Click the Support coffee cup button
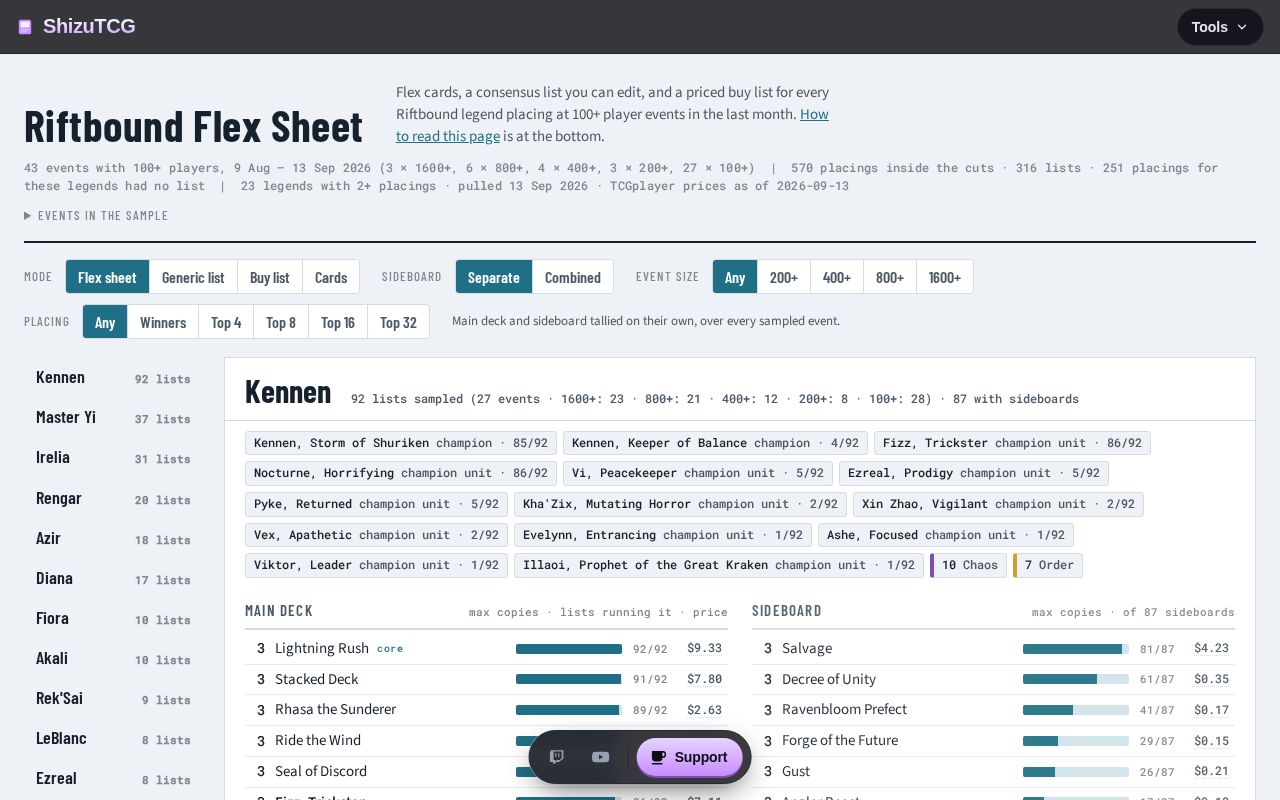 point(690,757)
